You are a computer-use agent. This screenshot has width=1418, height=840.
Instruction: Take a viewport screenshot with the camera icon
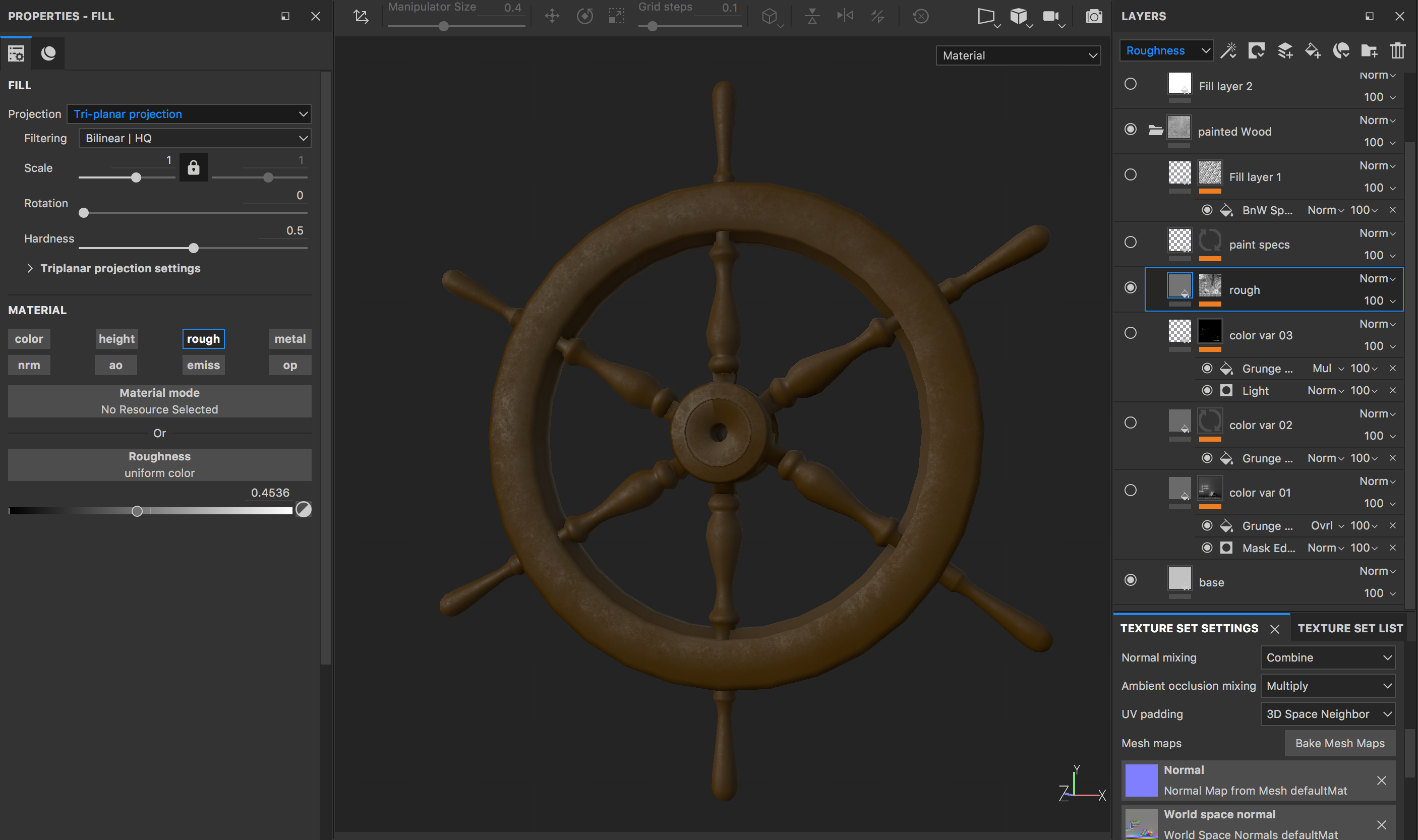coord(1093,17)
